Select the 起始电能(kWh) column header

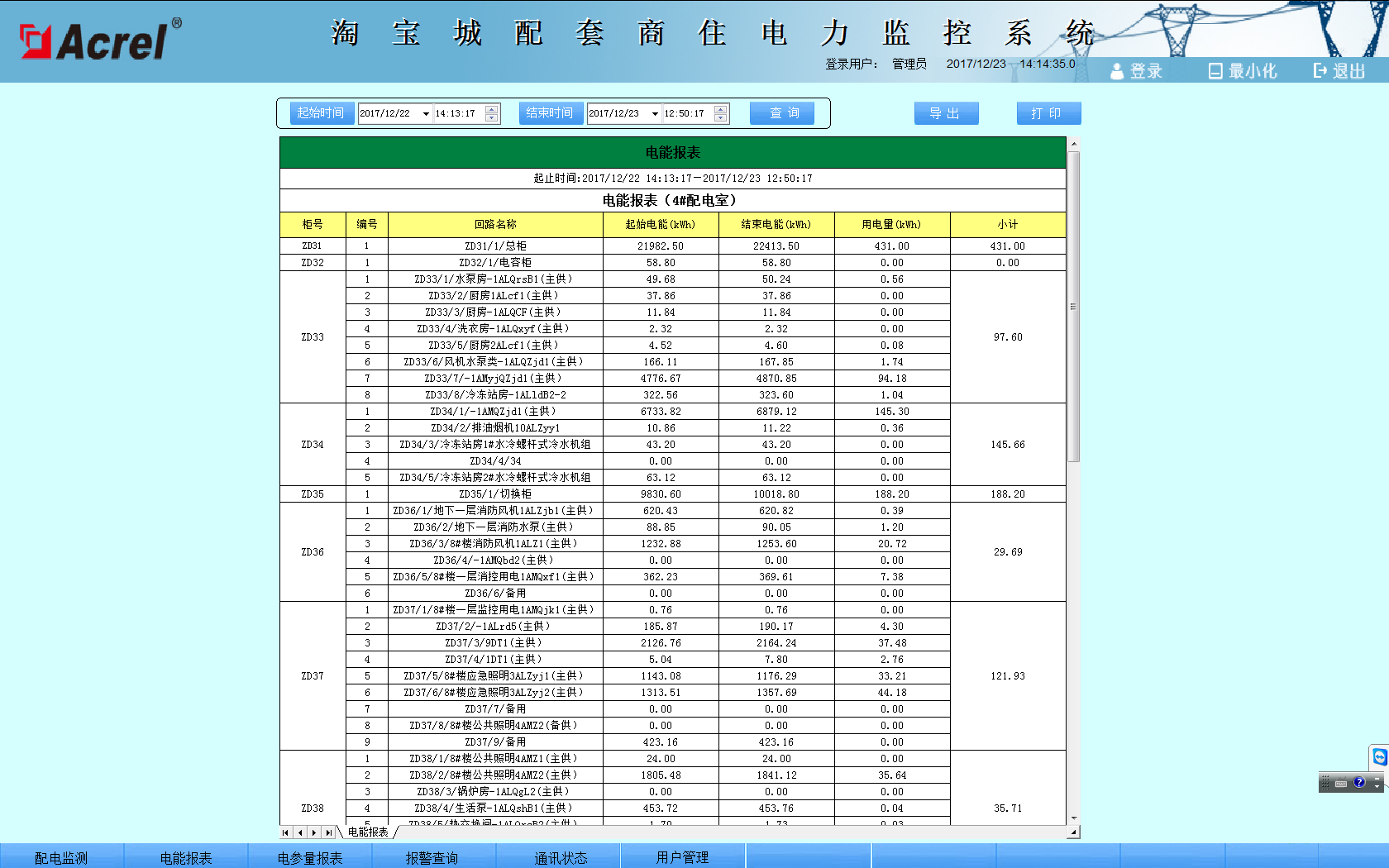pyautogui.click(x=661, y=225)
